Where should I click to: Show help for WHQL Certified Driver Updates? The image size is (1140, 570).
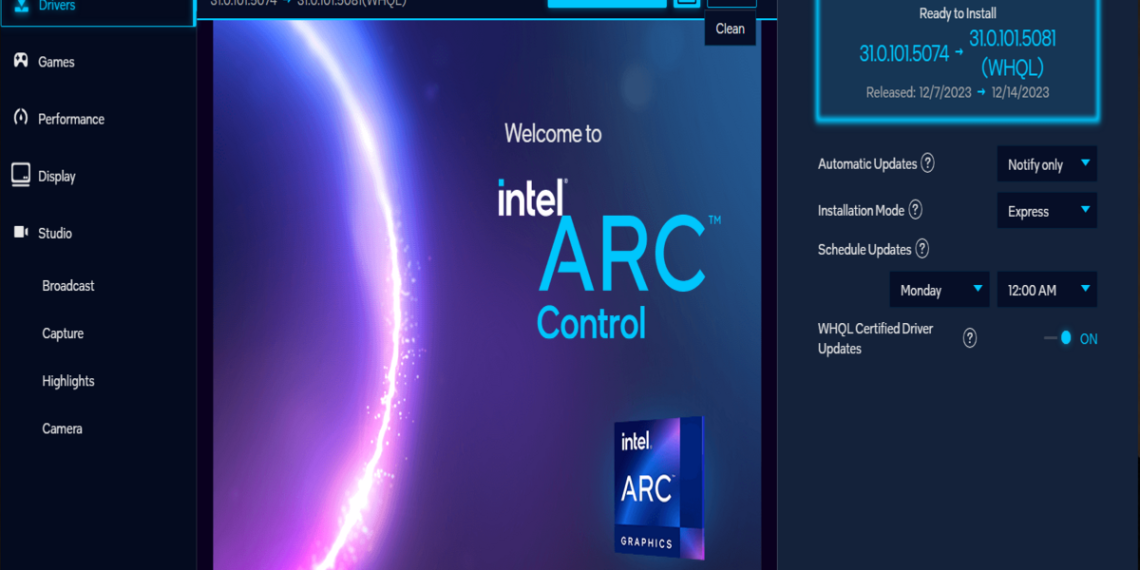pyautogui.click(x=970, y=338)
